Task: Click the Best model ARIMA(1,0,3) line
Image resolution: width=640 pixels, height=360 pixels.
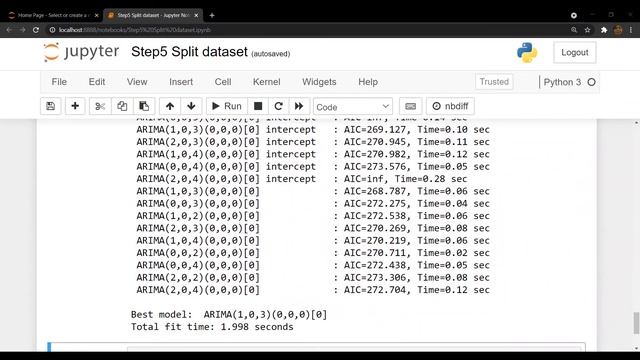Action: point(229,315)
